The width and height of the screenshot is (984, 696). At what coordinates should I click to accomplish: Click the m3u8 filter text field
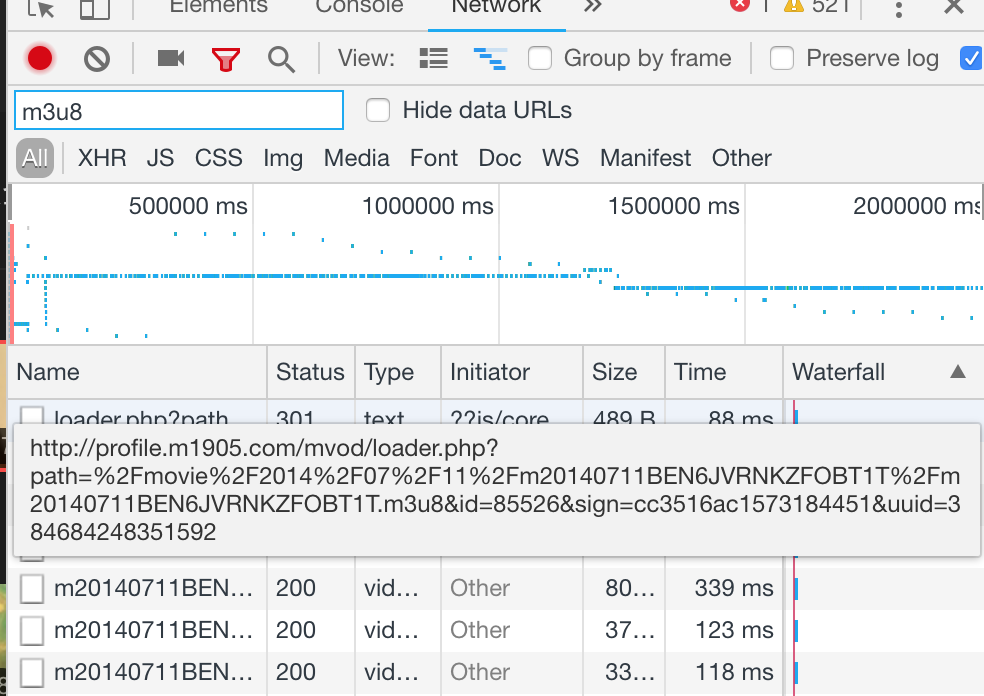tap(179, 111)
